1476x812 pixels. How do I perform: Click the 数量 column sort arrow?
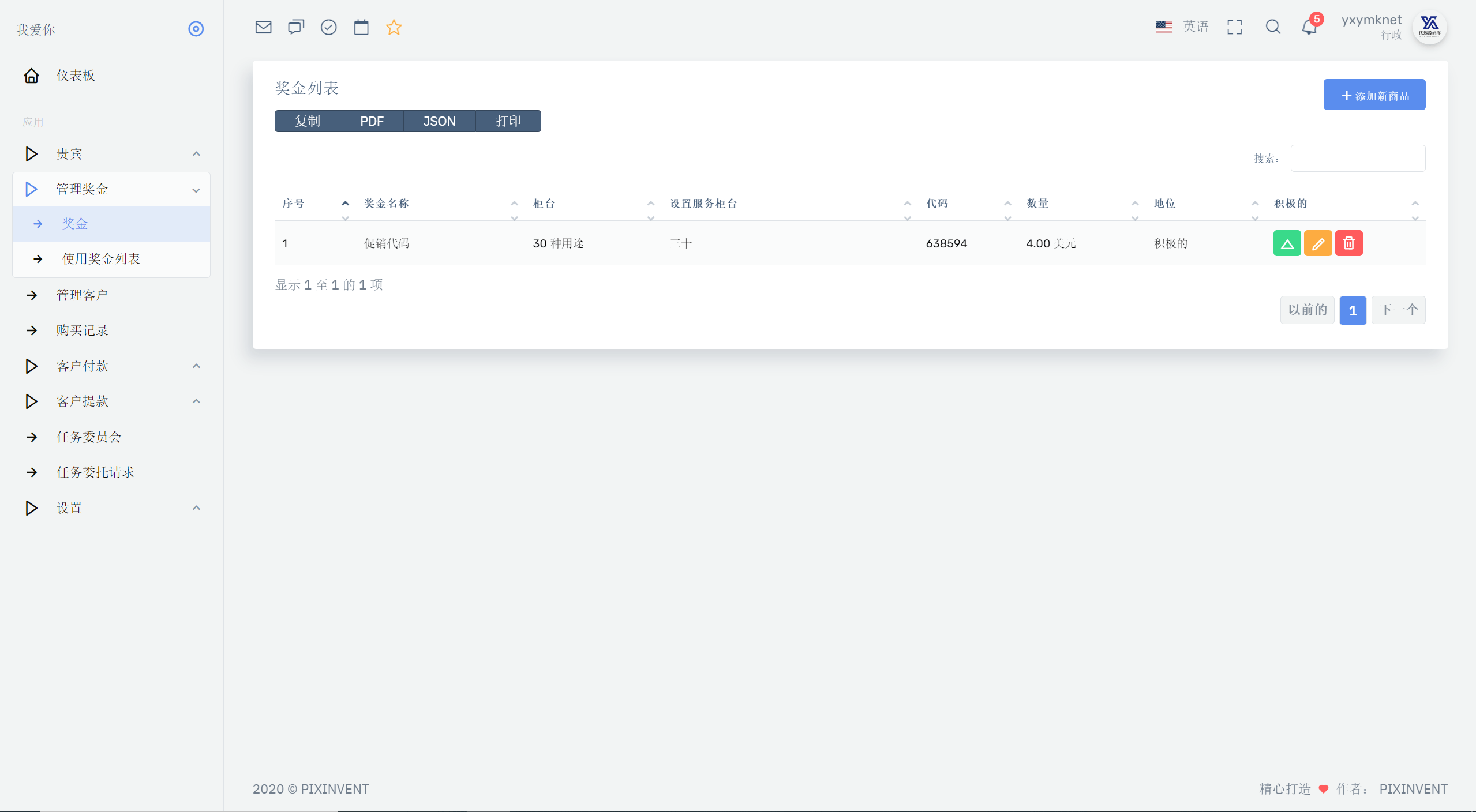click(x=1133, y=204)
